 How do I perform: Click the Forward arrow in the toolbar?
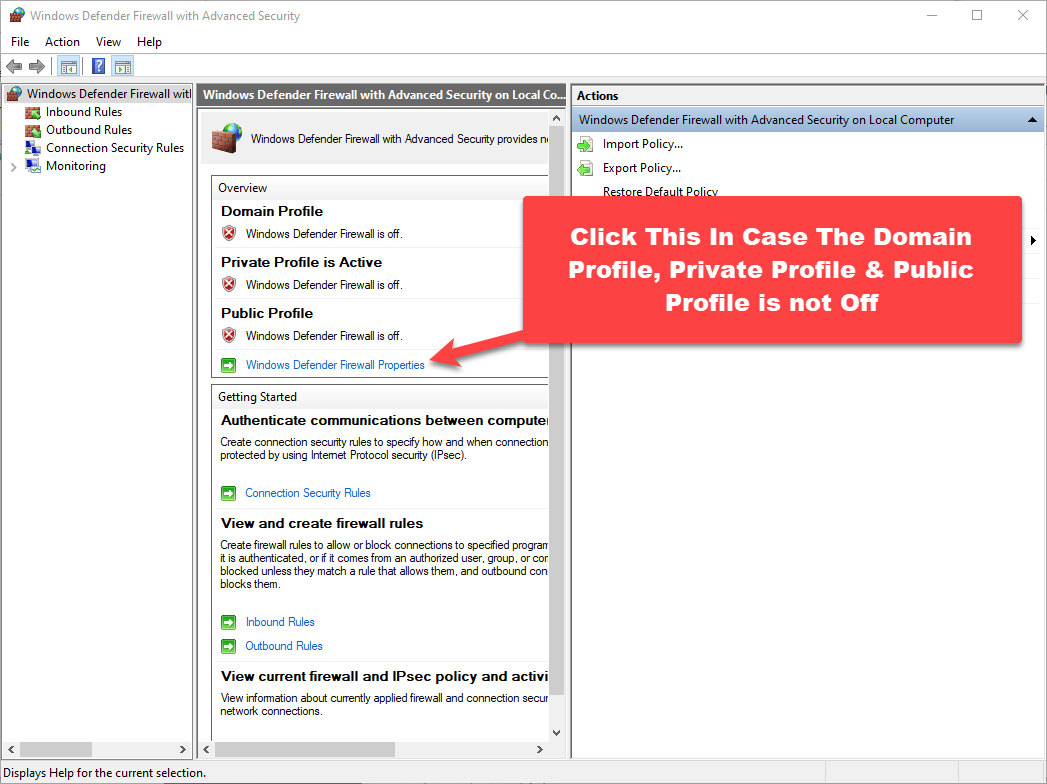tap(37, 67)
